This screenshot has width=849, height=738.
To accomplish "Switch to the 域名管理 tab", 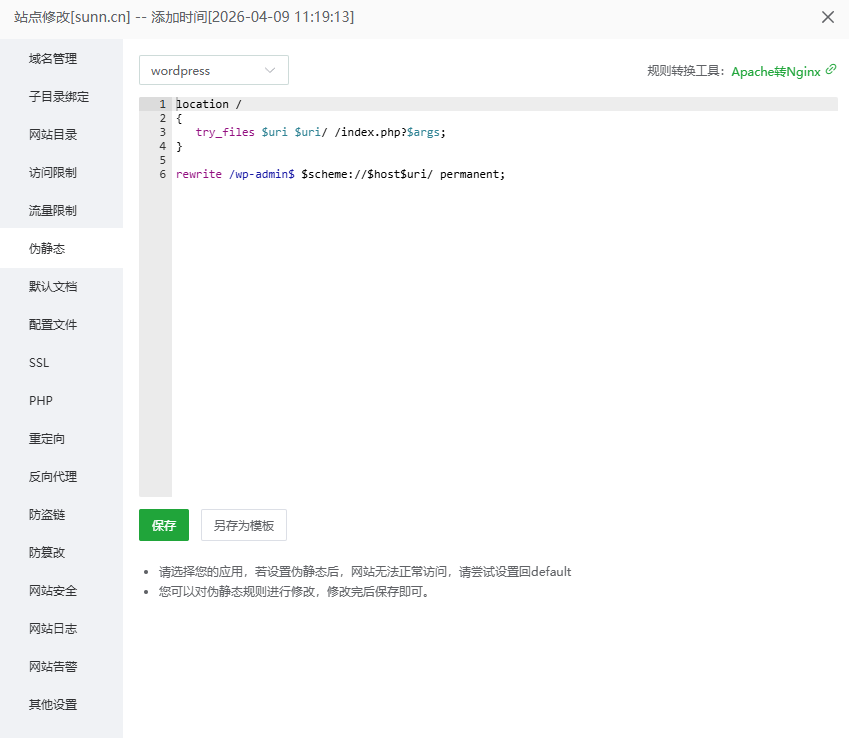I will pos(53,59).
